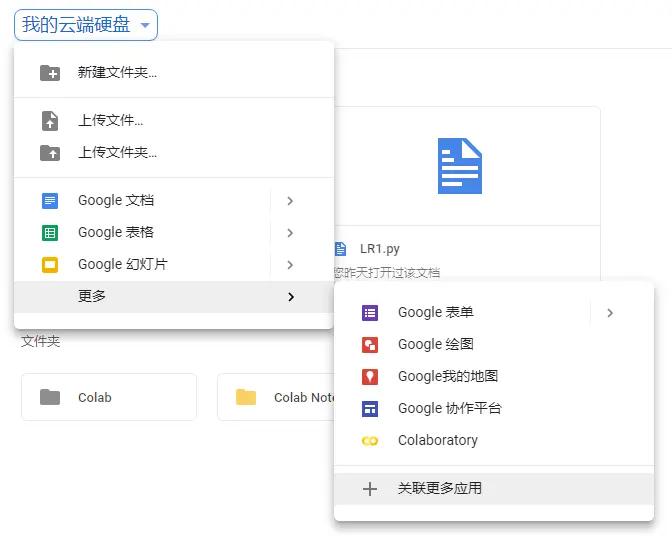
Task: Click the new folder plus icon
Action: point(50,73)
